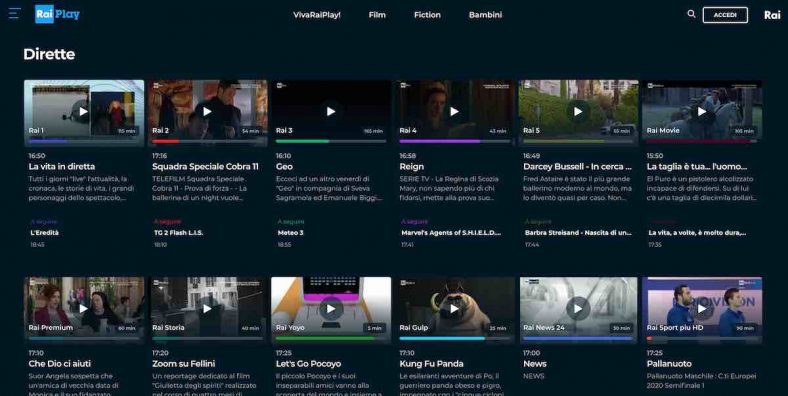Play the Rai 2 live stream
The image size is (788, 396).
207,112
